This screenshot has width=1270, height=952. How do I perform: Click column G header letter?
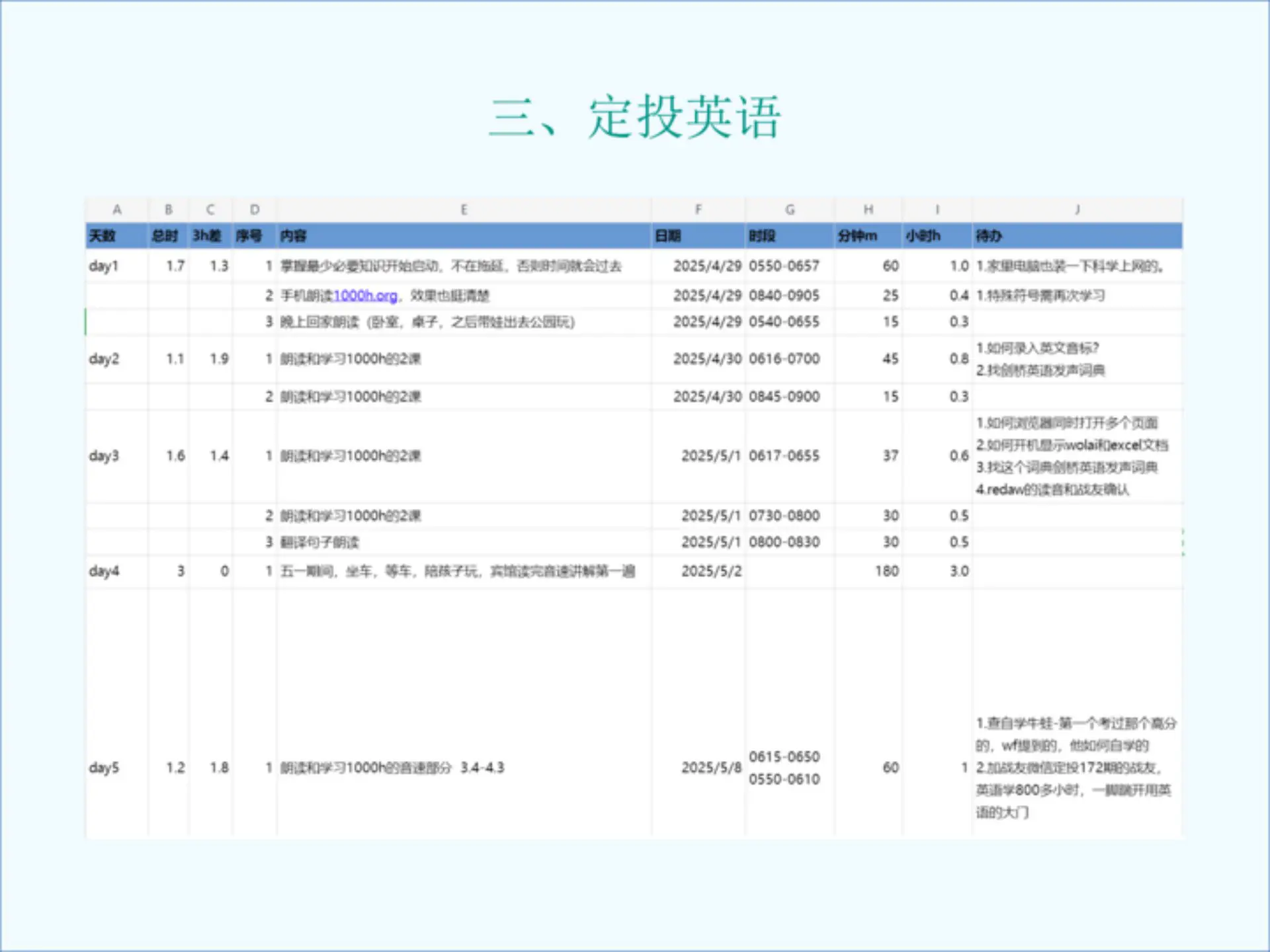coord(790,210)
